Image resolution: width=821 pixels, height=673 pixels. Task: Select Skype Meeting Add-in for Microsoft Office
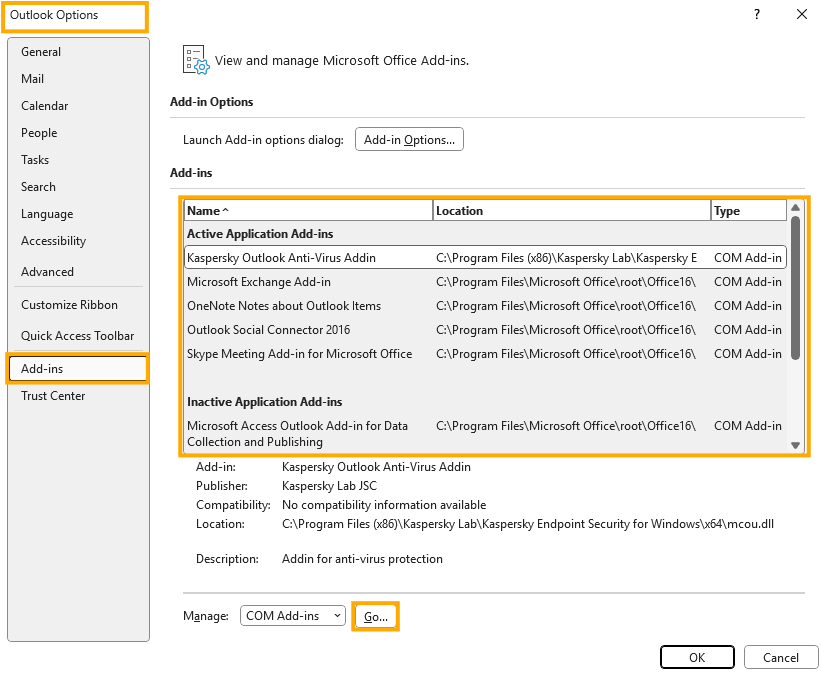485,354
